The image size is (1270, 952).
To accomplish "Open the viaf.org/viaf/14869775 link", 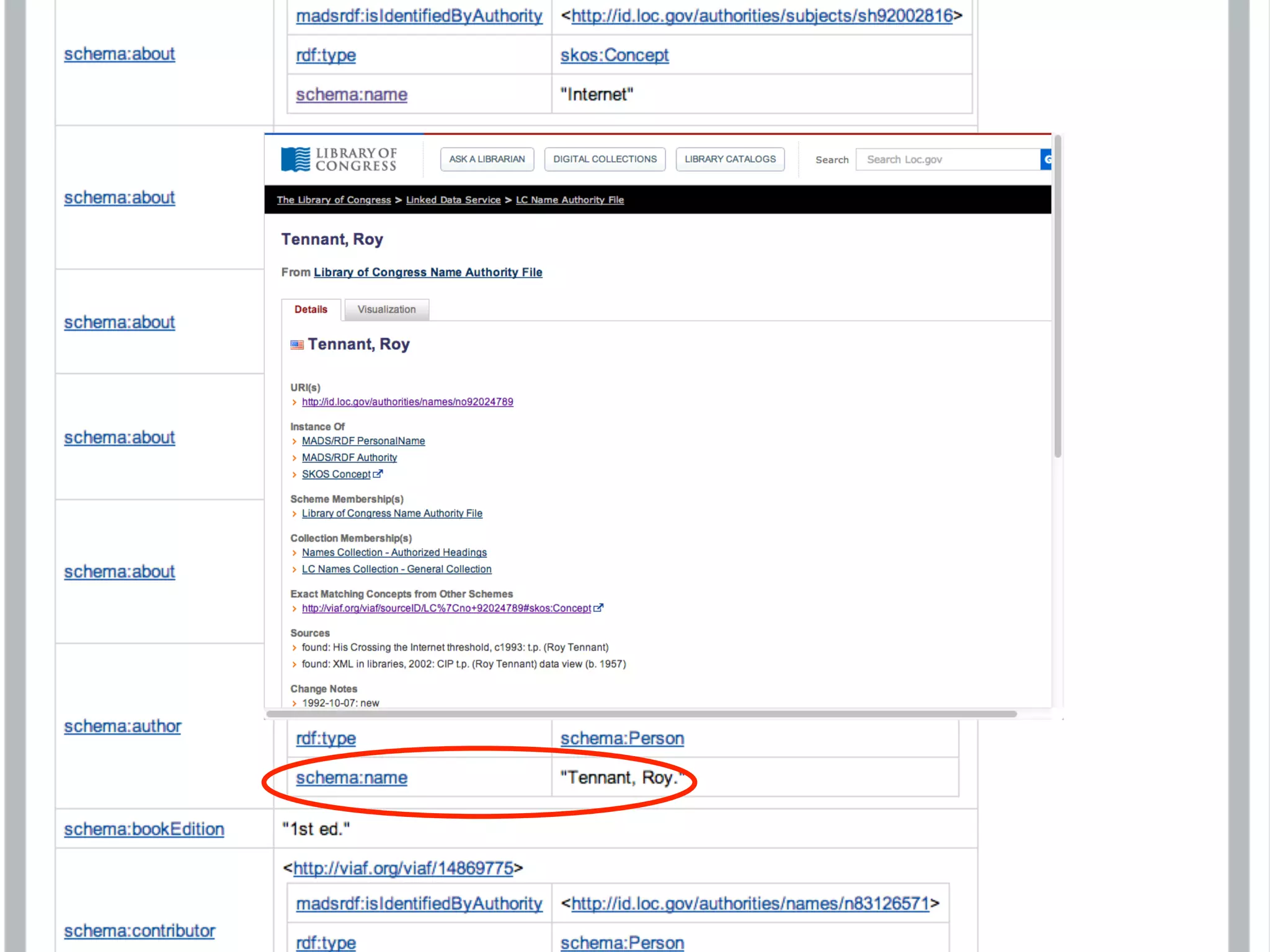I will coord(403,868).
